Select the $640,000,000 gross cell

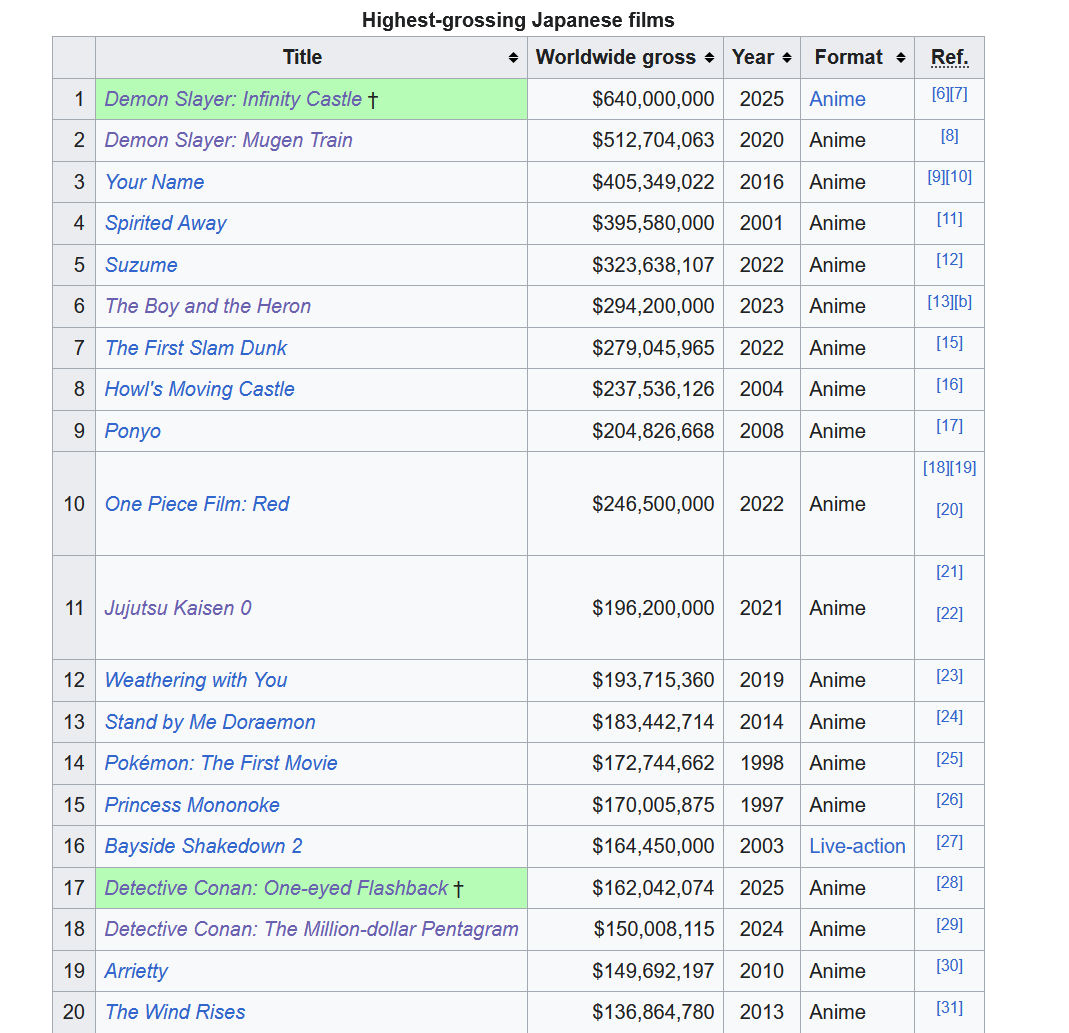coord(625,99)
